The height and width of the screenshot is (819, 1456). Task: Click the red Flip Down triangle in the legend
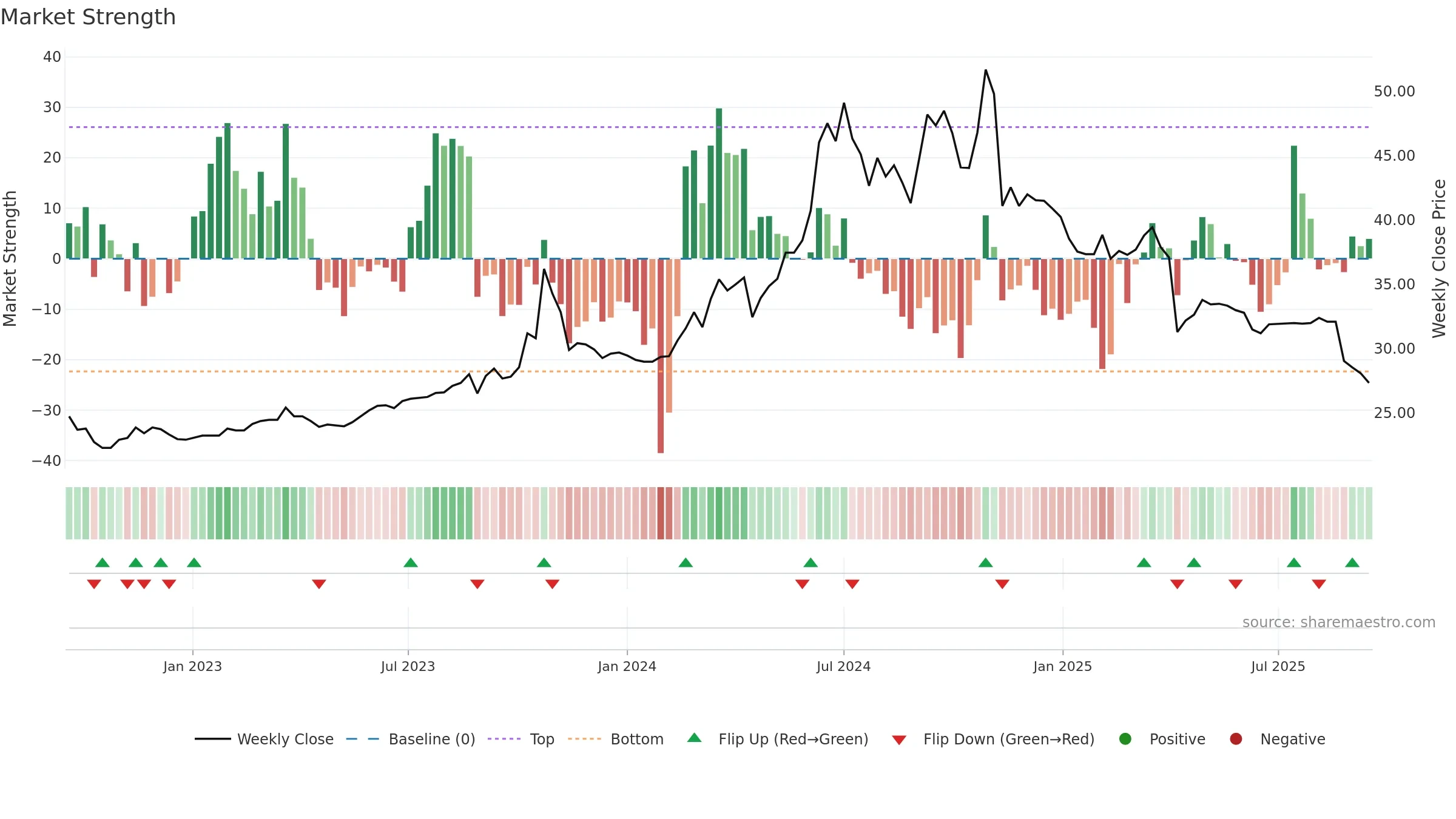(x=899, y=740)
